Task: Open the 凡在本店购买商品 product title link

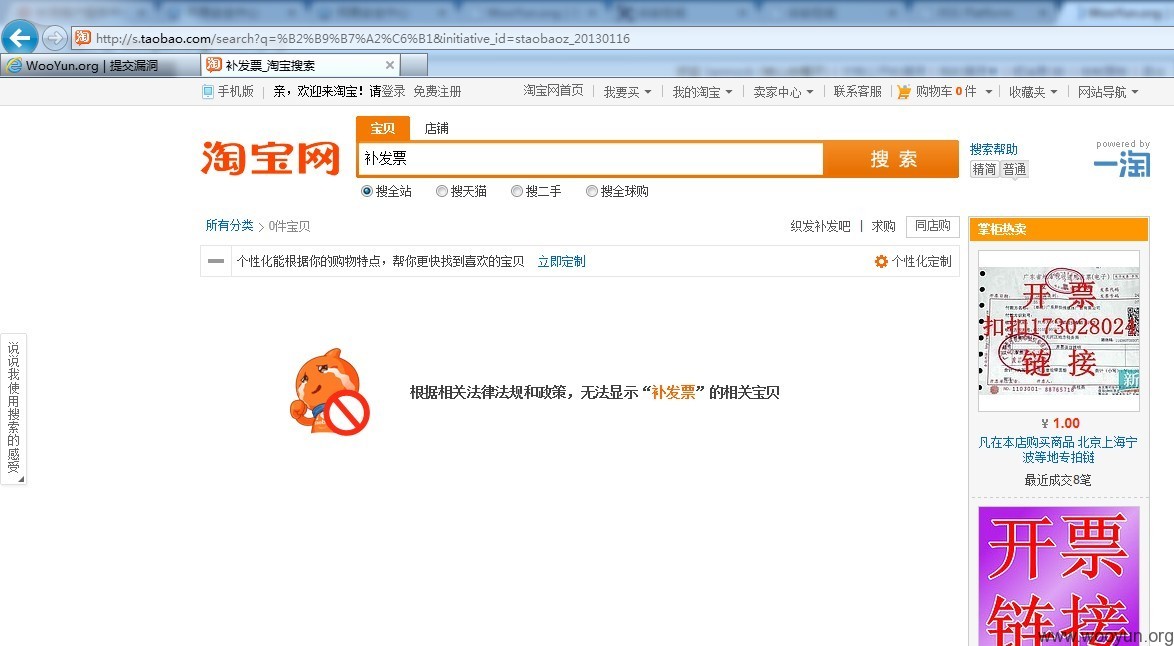Action: [1058, 450]
